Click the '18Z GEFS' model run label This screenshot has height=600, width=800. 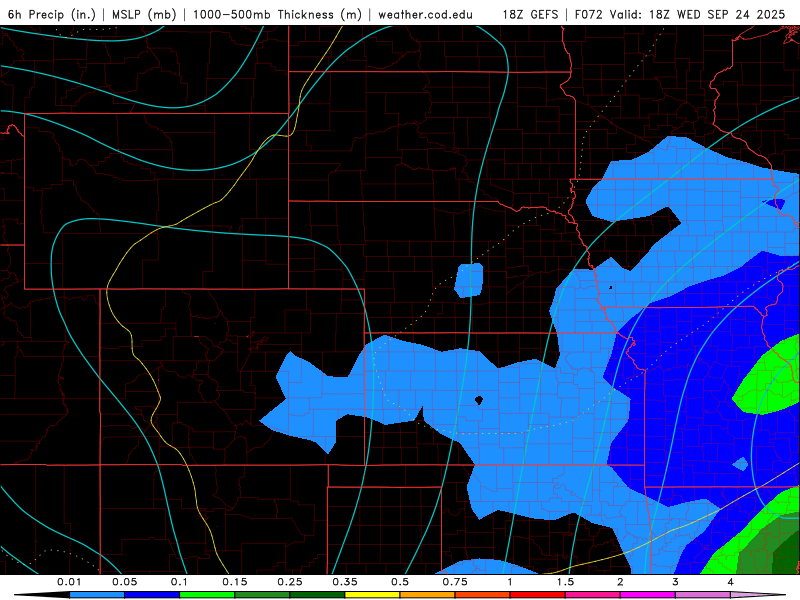coord(530,14)
